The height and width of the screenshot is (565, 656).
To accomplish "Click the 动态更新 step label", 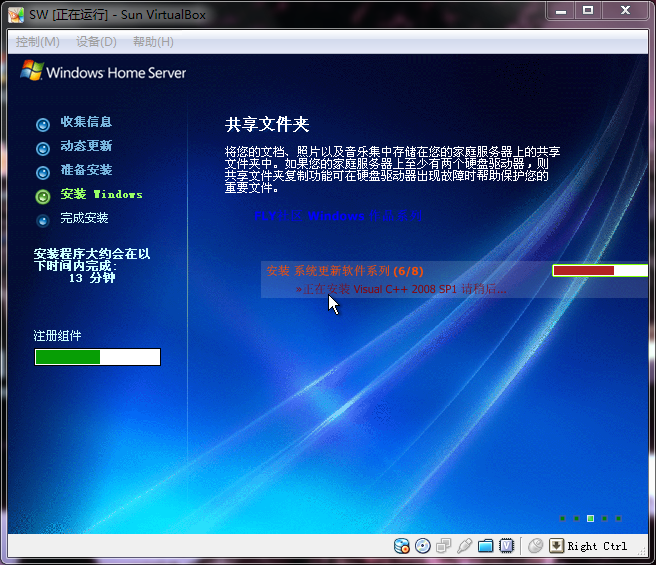I will click(86, 146).
